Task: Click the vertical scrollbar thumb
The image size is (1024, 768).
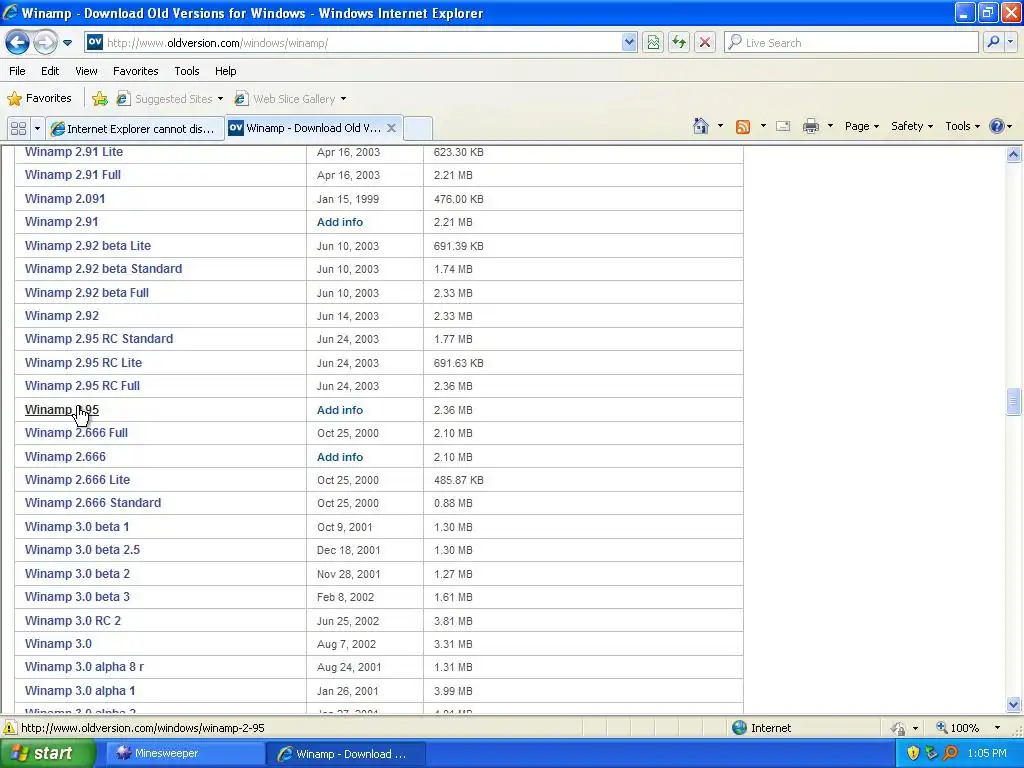Action: tap(1013, 402)
